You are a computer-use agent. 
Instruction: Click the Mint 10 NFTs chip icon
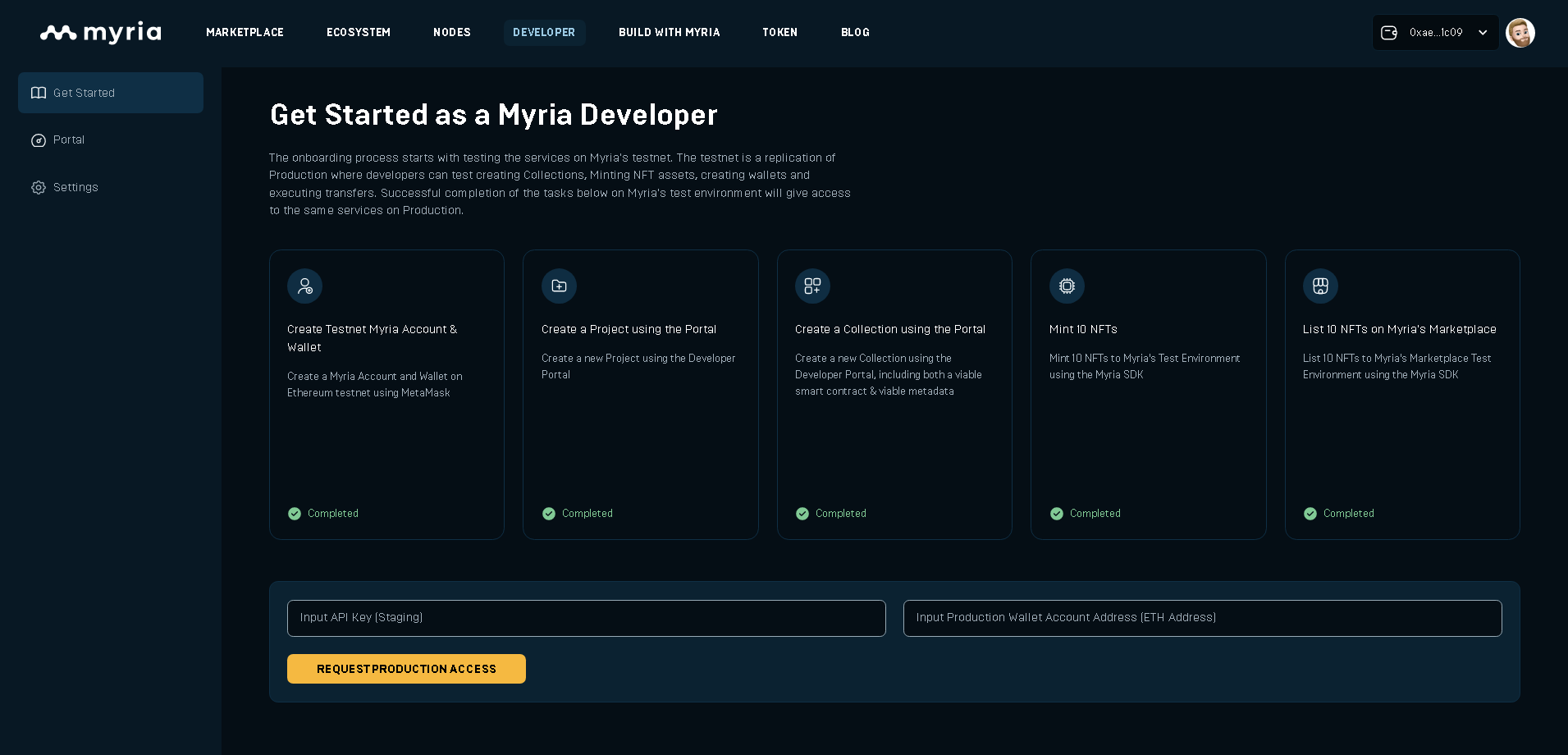1067,286
